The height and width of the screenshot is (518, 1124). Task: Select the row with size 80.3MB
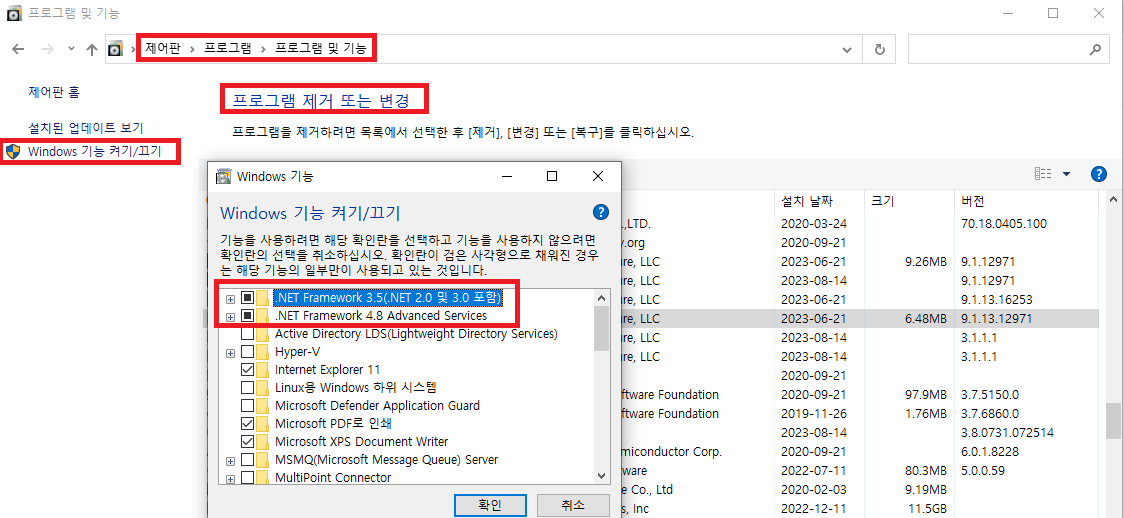pos(859,471)
